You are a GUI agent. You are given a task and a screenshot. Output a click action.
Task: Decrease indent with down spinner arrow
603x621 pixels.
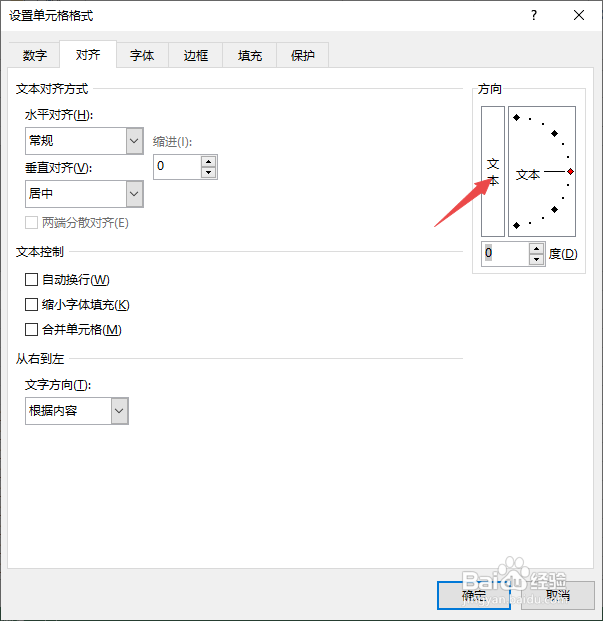[x=209, y=172]
